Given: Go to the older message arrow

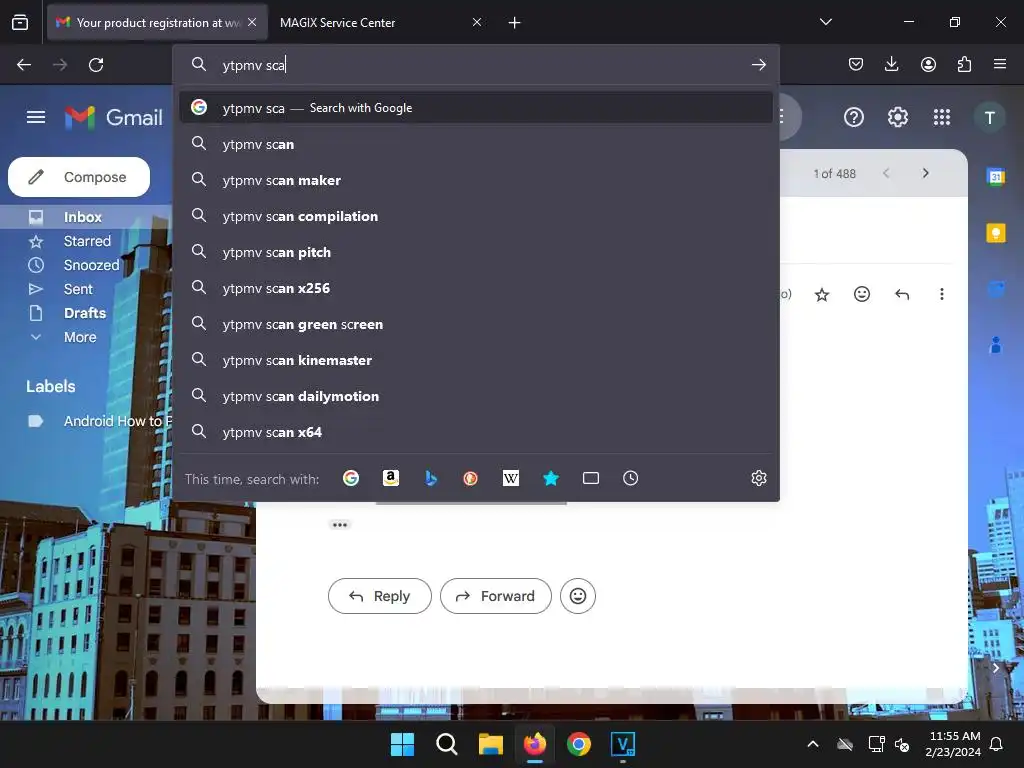Looking at the screenshot, I should pos(925,174).
